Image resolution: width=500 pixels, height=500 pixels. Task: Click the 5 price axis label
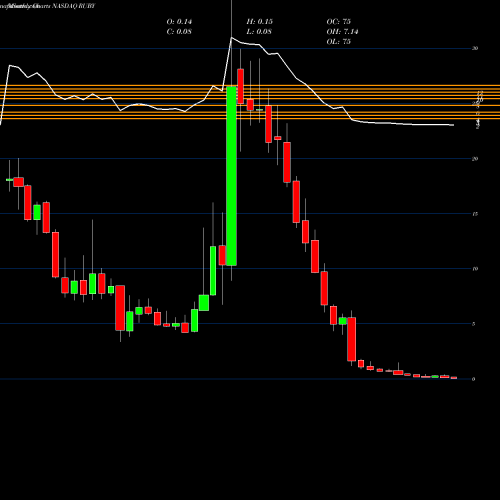tap(474, 324)
